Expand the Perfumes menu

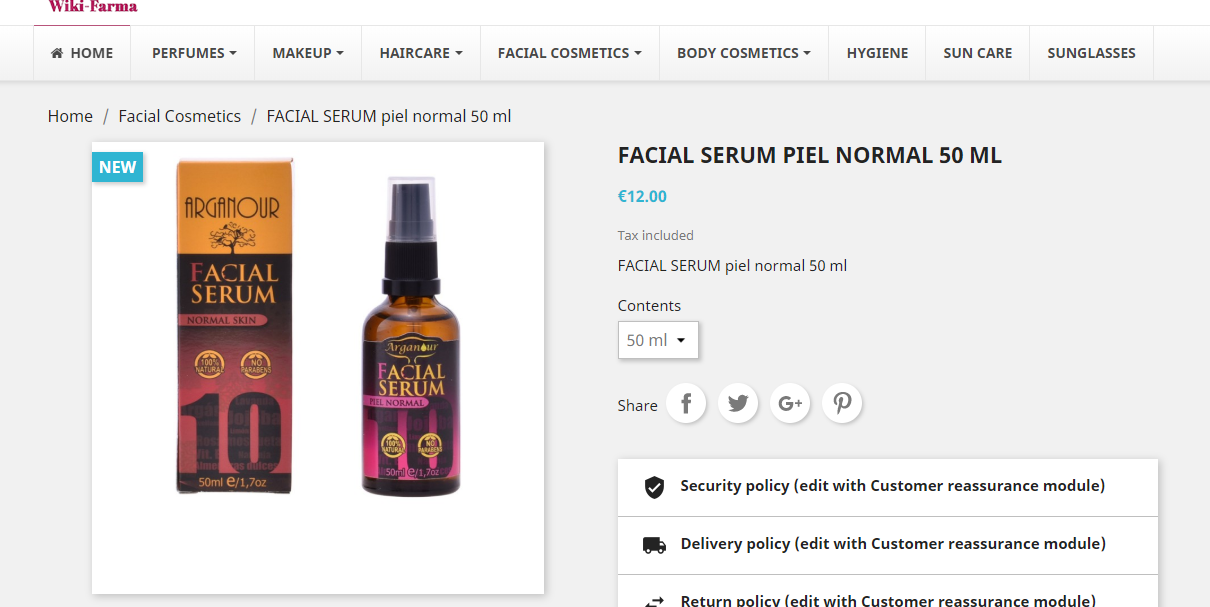[x=194, y=53]
